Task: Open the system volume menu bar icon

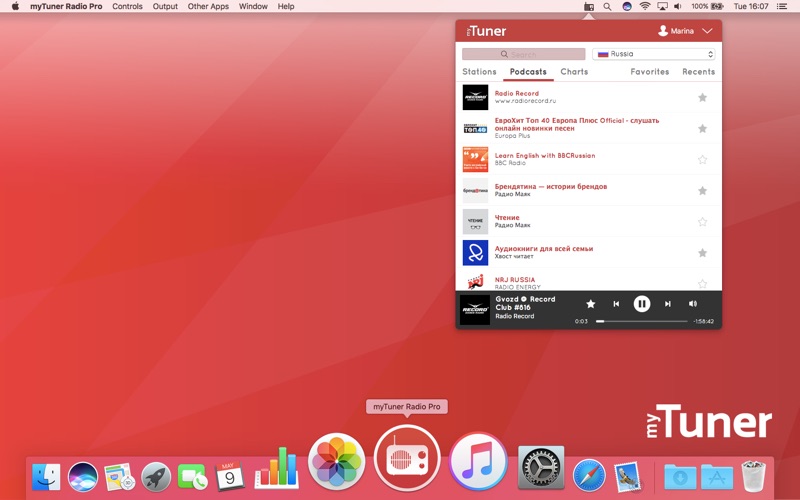Action: (x=678, y=6)
